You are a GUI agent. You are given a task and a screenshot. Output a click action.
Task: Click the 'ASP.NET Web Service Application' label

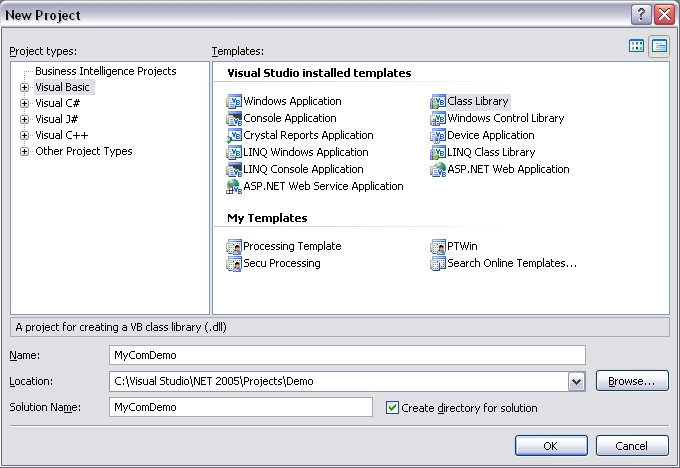pyautogui.click(x=324, y=186)
